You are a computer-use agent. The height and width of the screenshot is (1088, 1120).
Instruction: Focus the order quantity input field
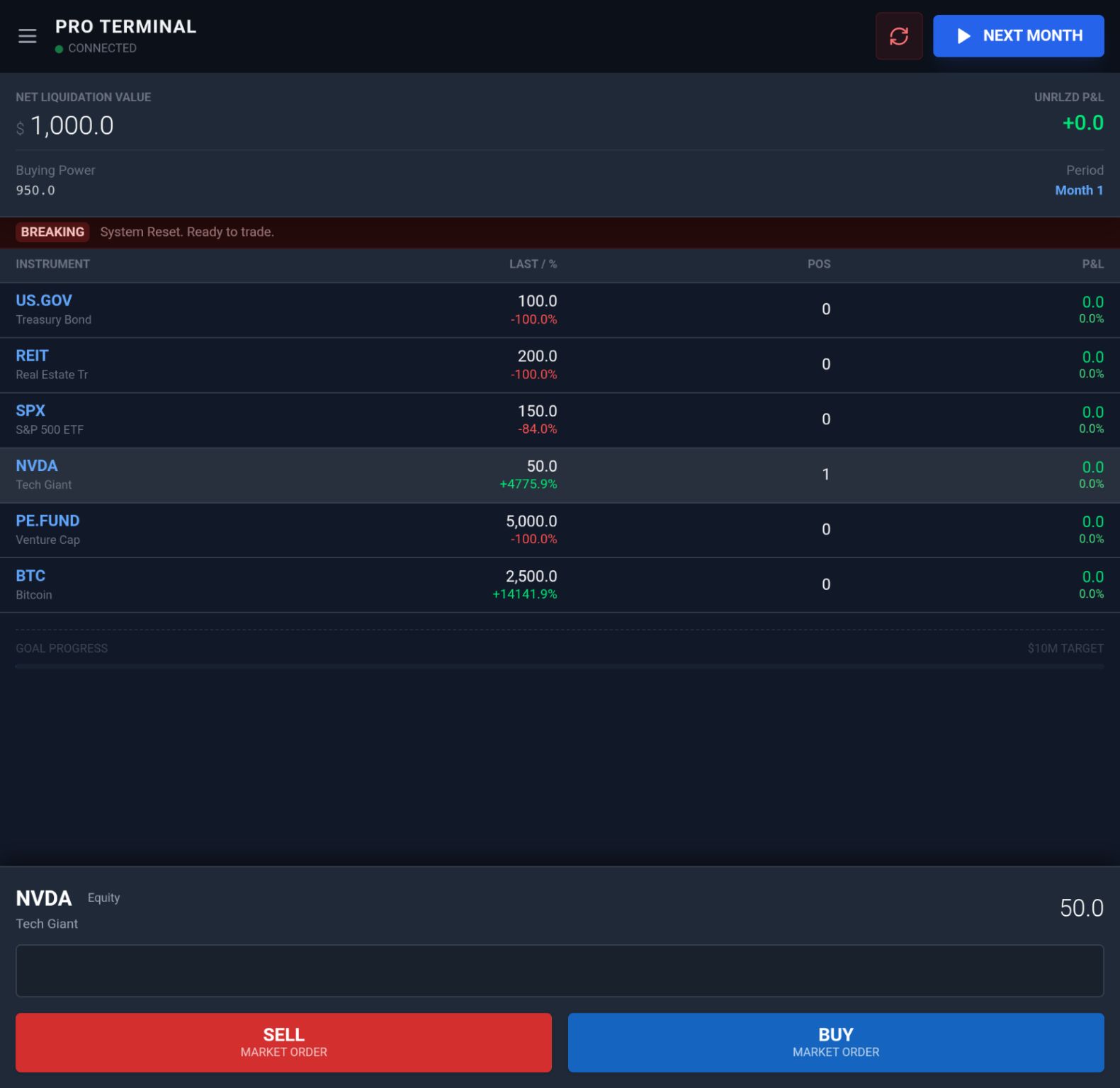click(560, 970)
